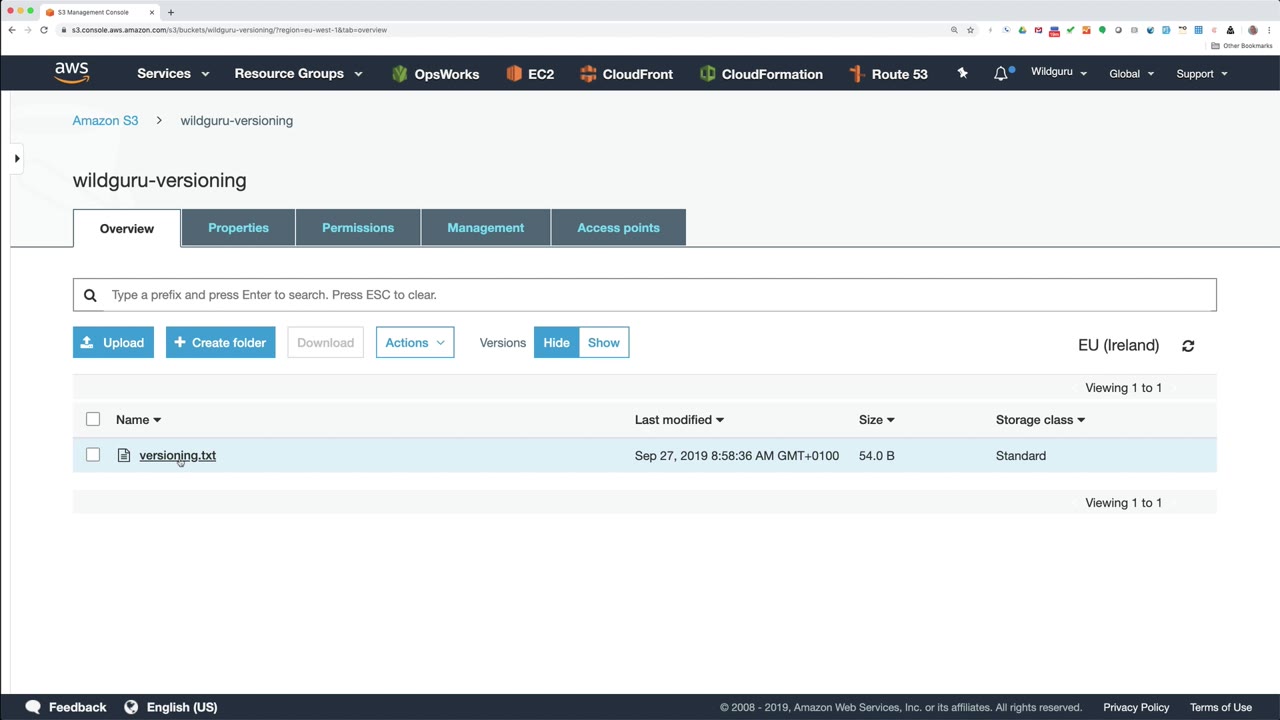
Task: Click the language globe icon
Action: point(131,707)
